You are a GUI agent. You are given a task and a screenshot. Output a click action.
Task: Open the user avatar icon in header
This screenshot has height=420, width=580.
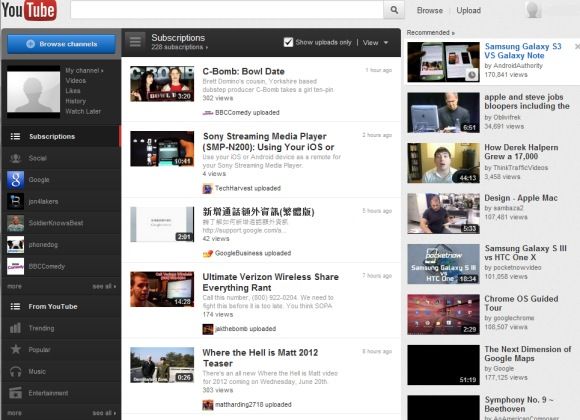[533, 9]
